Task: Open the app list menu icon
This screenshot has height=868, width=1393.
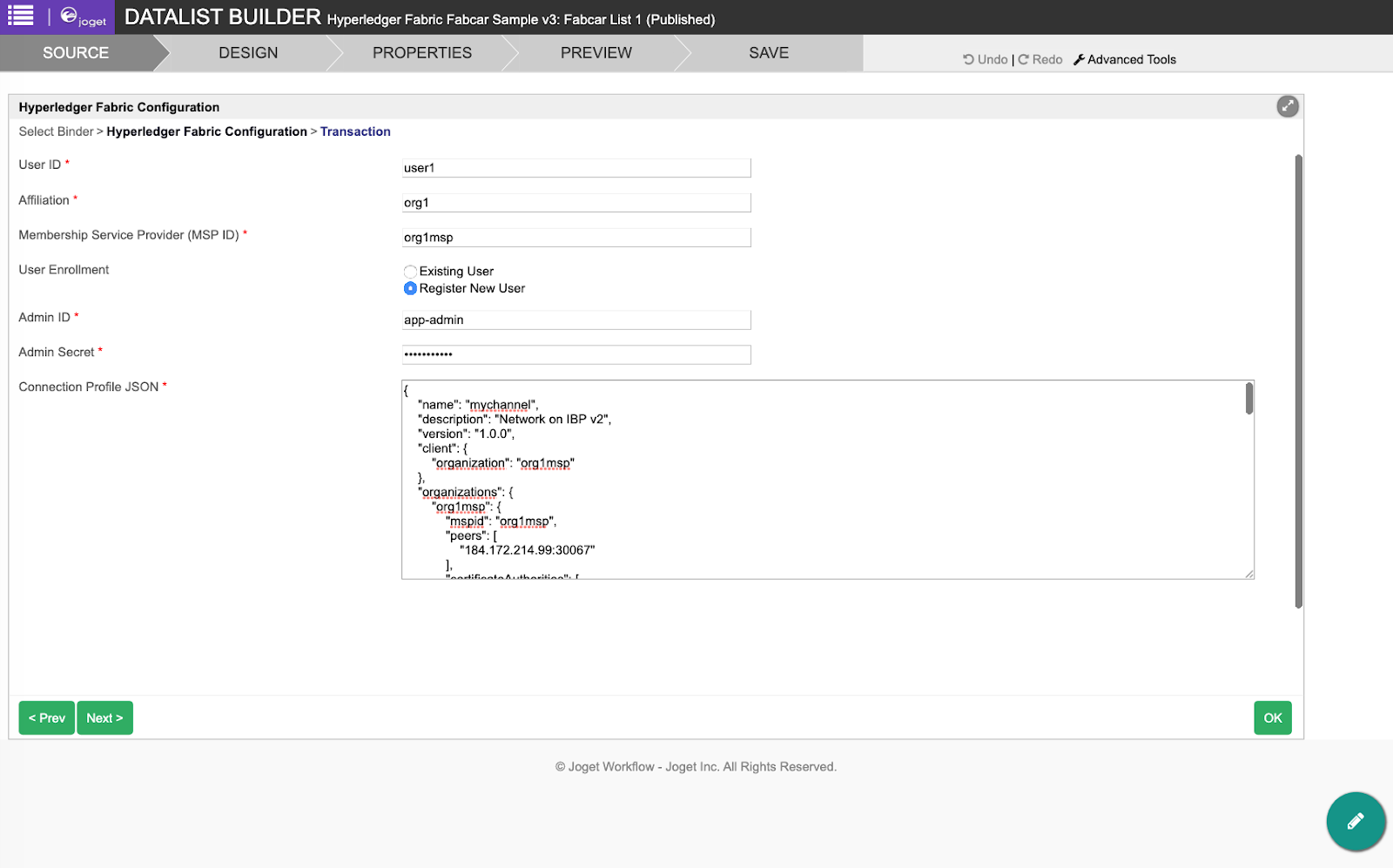Action: pos(20,16)
